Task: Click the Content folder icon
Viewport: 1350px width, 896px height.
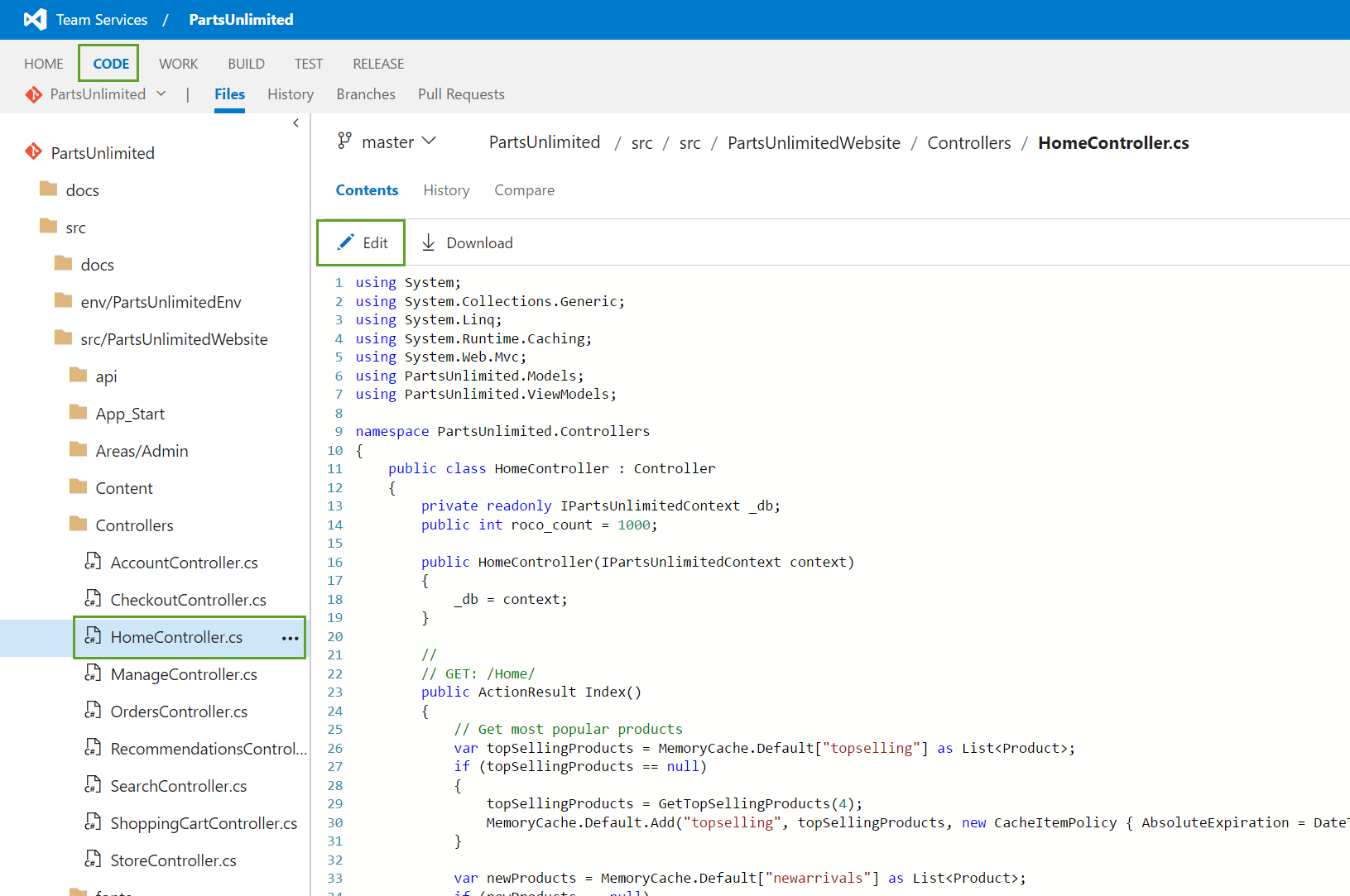Action: (79, 486)
